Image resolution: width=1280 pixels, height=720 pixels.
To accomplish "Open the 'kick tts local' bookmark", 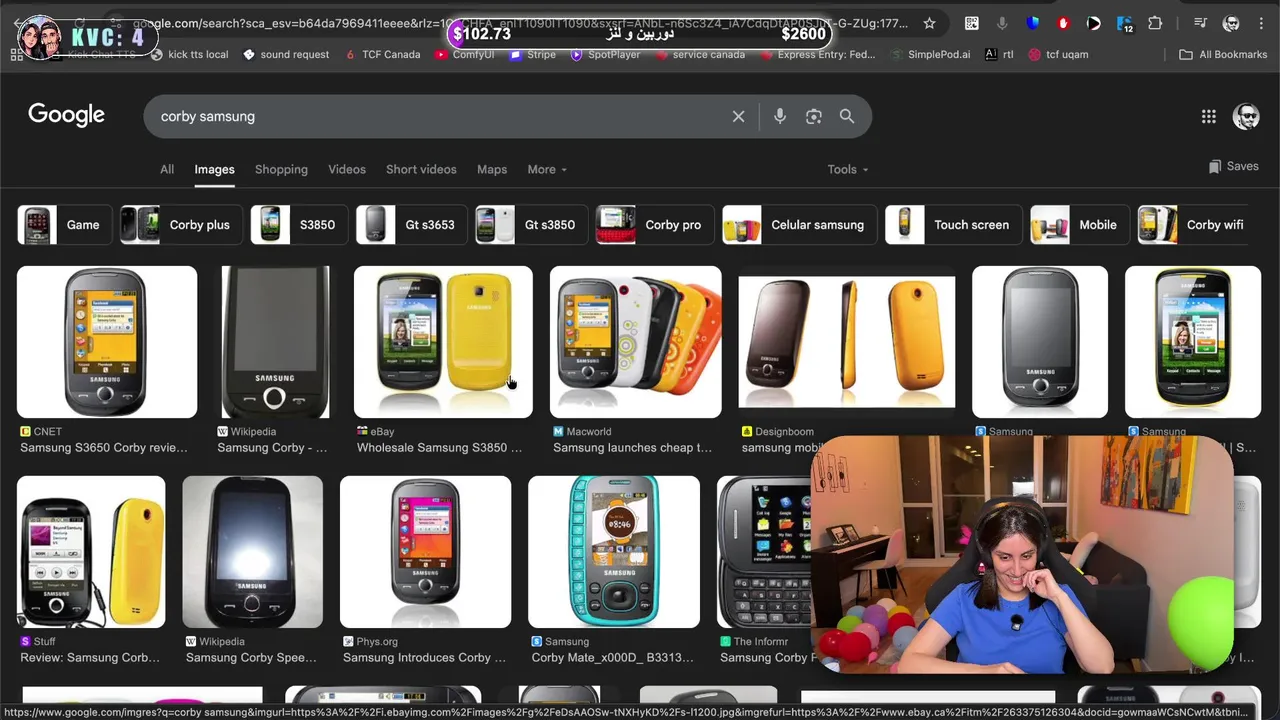I will [189, 54].
